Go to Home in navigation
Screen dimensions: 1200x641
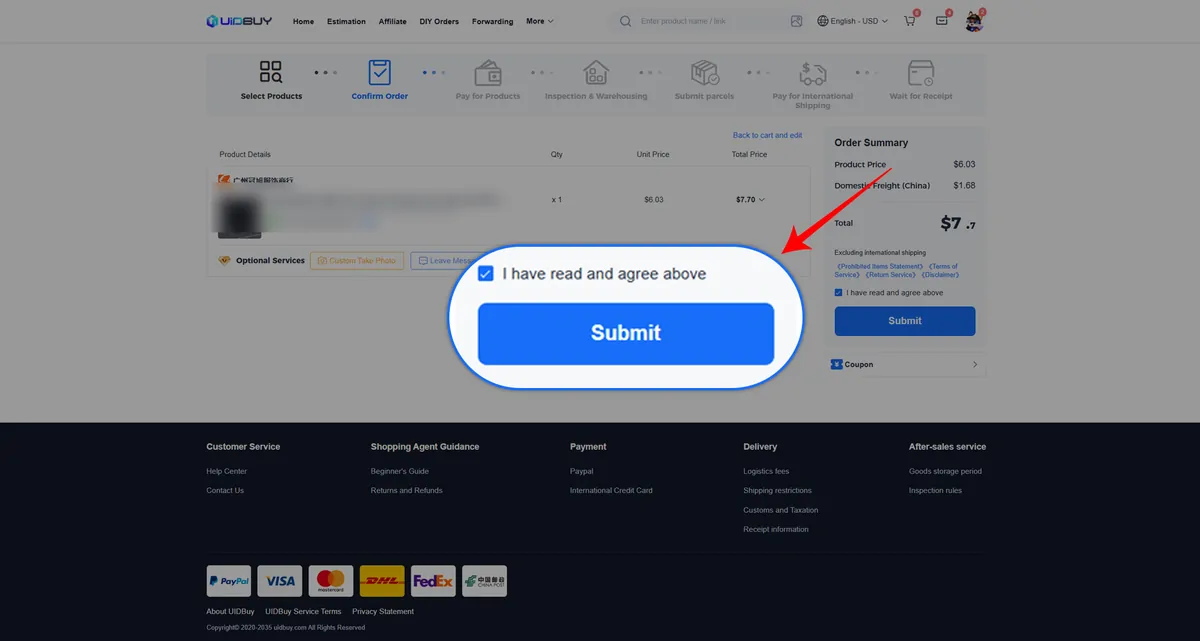click(x=303, y=21)
